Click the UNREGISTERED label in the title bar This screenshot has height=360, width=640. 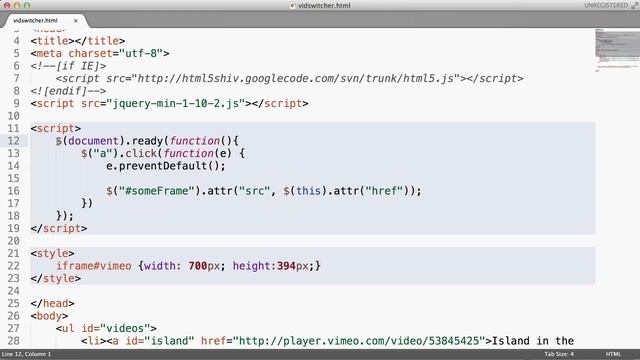[606, 5]
